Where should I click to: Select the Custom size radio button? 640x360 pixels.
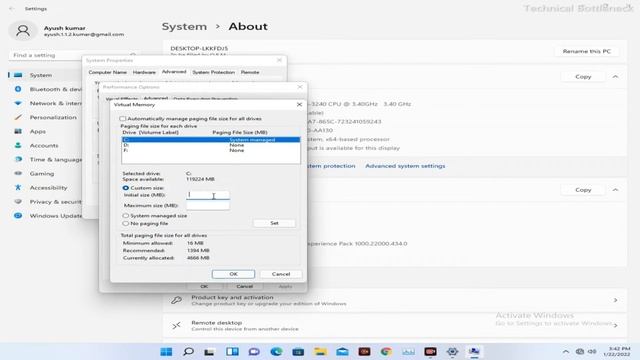(x=126, y=188)
